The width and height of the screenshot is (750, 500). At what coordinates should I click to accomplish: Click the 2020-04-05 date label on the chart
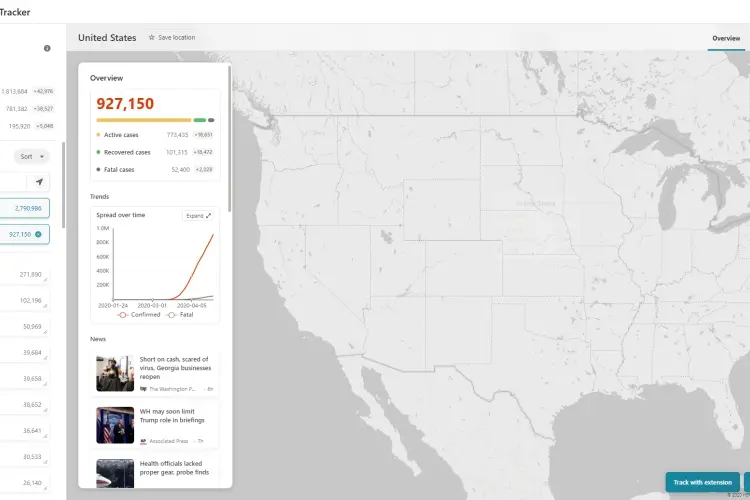[x=191, y=305]
